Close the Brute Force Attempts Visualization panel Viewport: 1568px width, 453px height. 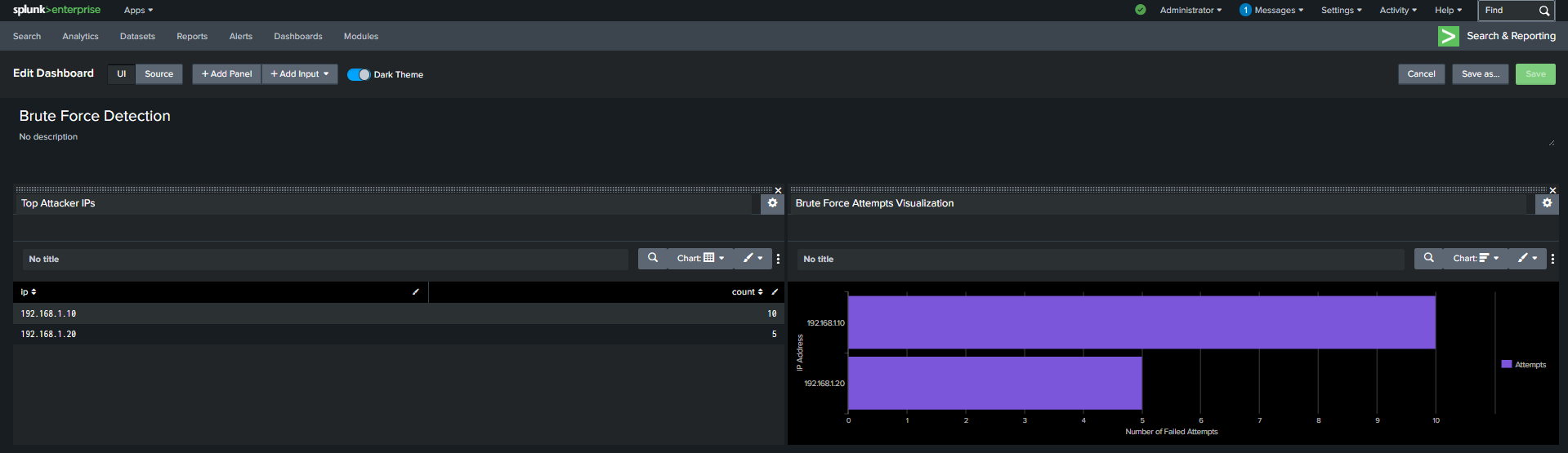pos(1552,190)
